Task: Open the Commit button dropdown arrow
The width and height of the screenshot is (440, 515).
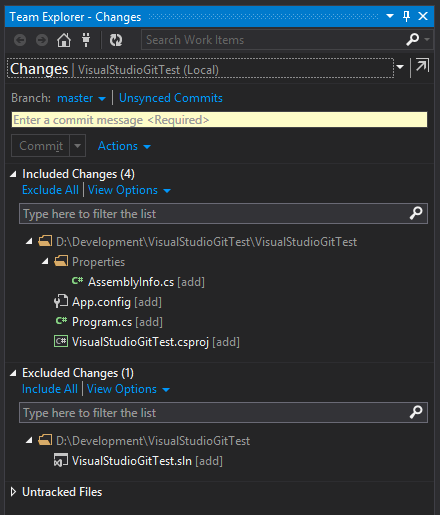Action: (78, 146)
